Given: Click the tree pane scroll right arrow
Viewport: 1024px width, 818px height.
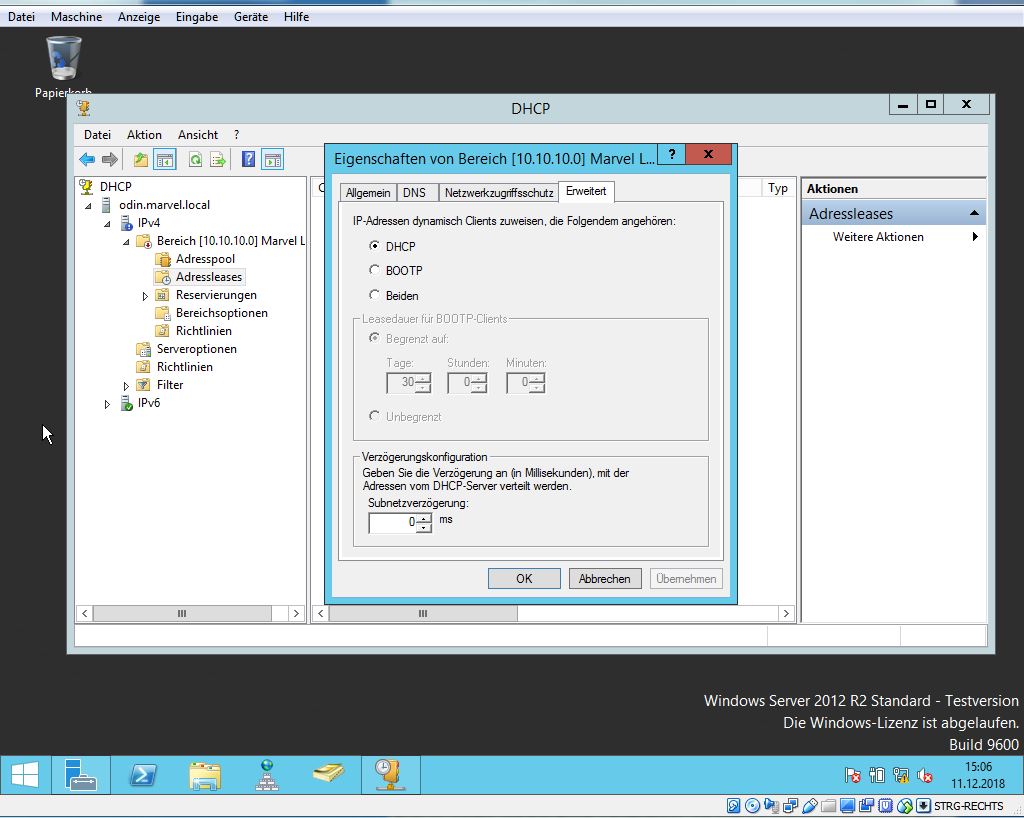Looking at the screenshot, I should 296,614.
